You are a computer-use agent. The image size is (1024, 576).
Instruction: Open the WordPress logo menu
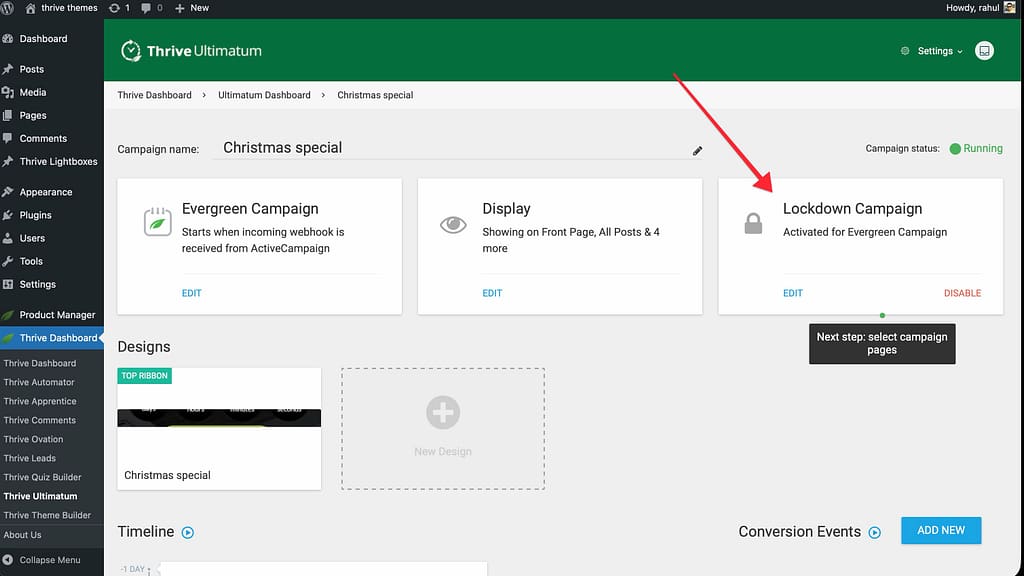[x=10, y=8]
